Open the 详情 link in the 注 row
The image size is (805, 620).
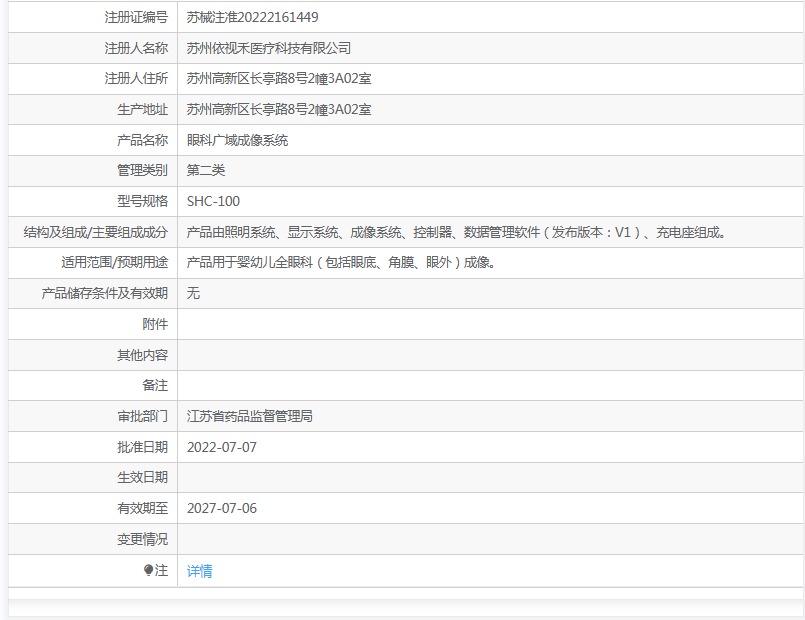[200, 571]
